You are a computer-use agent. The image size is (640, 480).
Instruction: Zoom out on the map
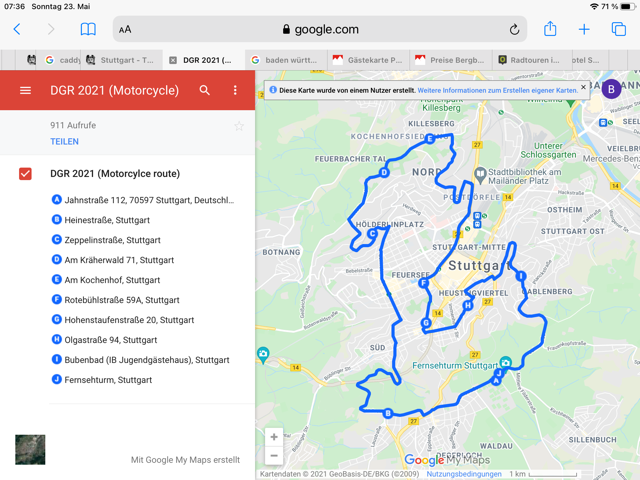274,456
